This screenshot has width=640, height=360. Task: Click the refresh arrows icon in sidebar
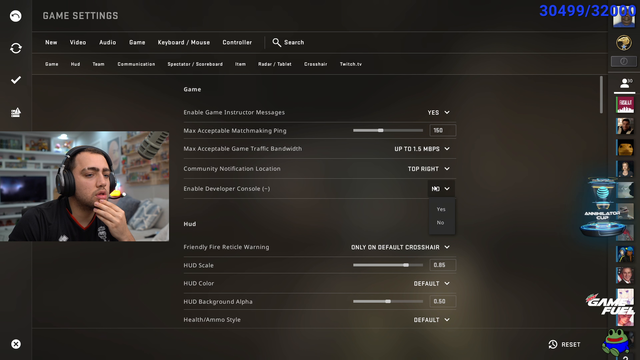point(16,48)
